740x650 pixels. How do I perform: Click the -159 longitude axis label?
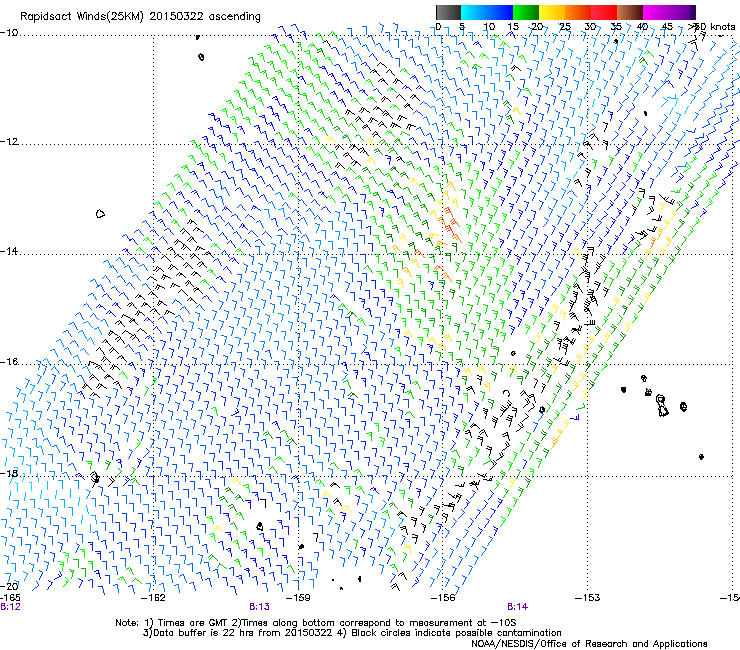pyautogui.click(x=298, y=598)
